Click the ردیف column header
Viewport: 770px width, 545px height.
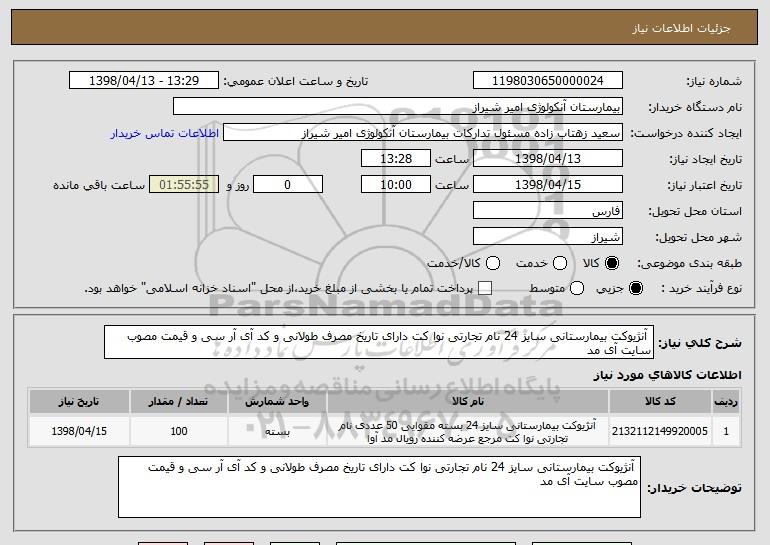tap(726, 402)
